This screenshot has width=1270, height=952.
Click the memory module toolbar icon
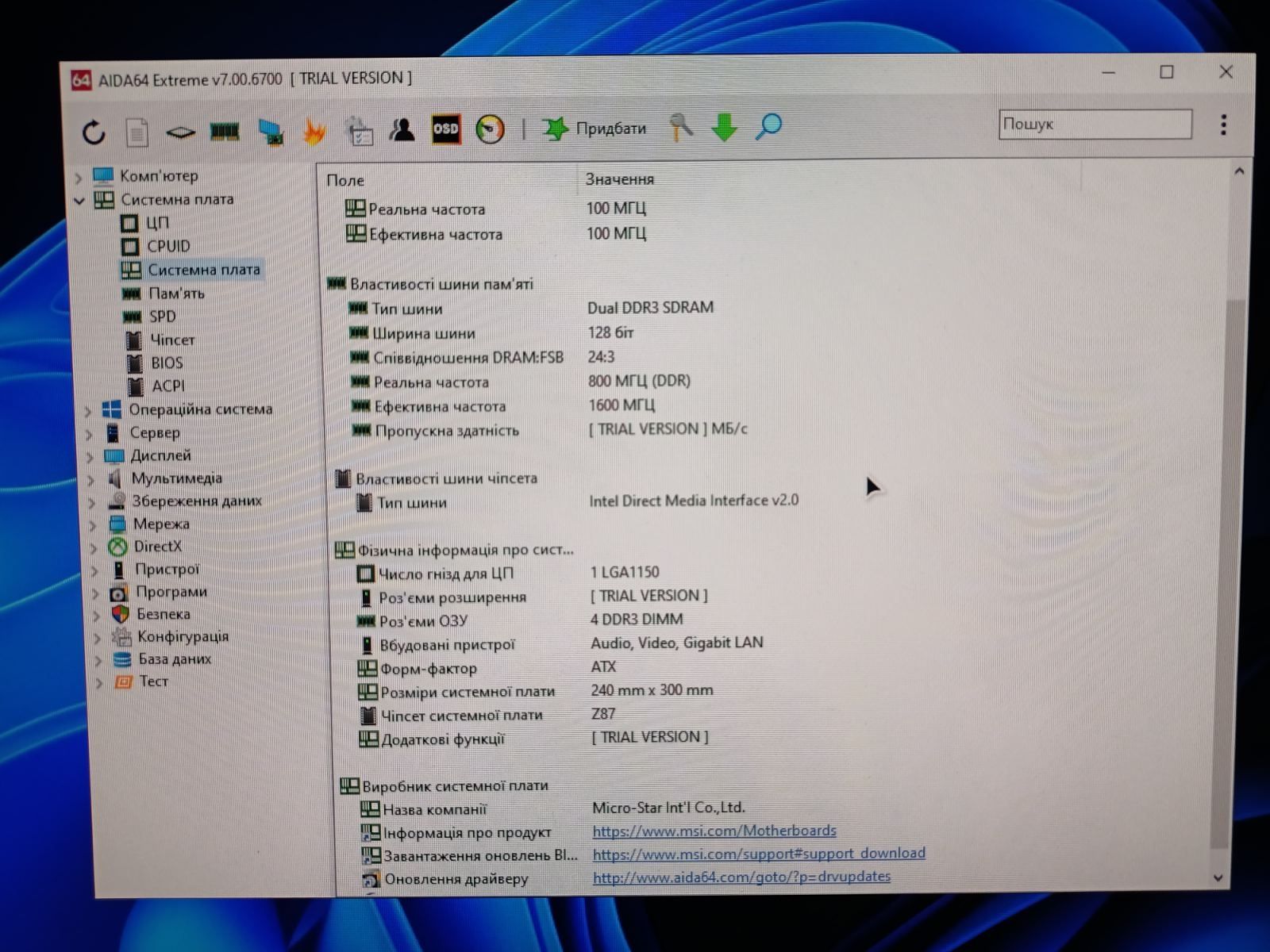tap(225, 131)
